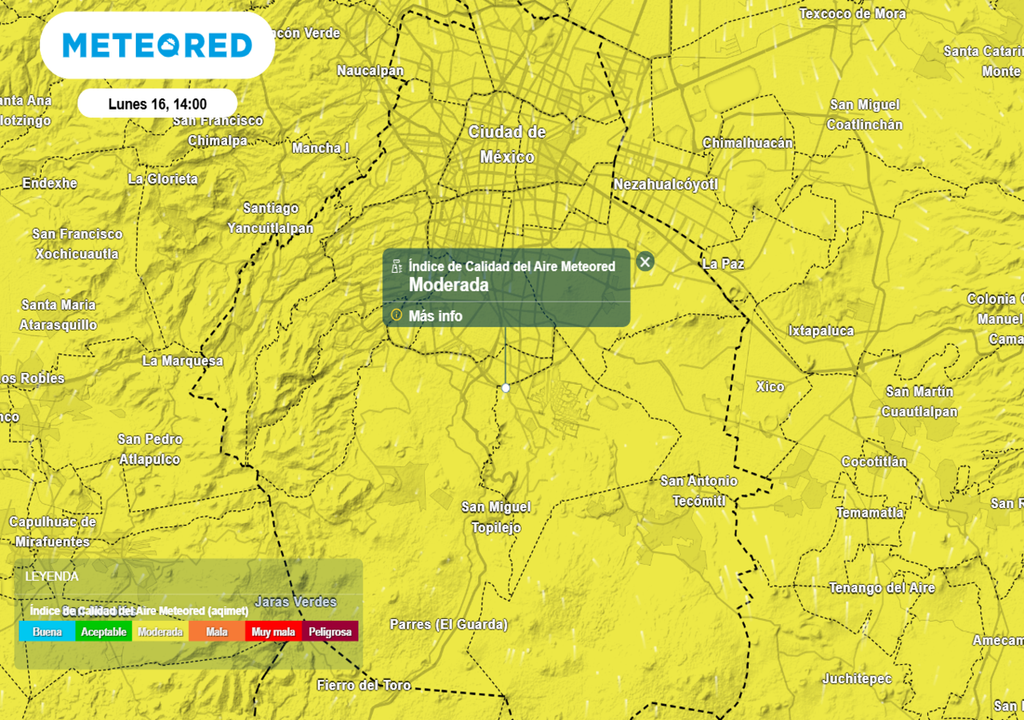Click the Meteored logo
1024x720 pixels.
pyautogui.click(x=157, y=45)
